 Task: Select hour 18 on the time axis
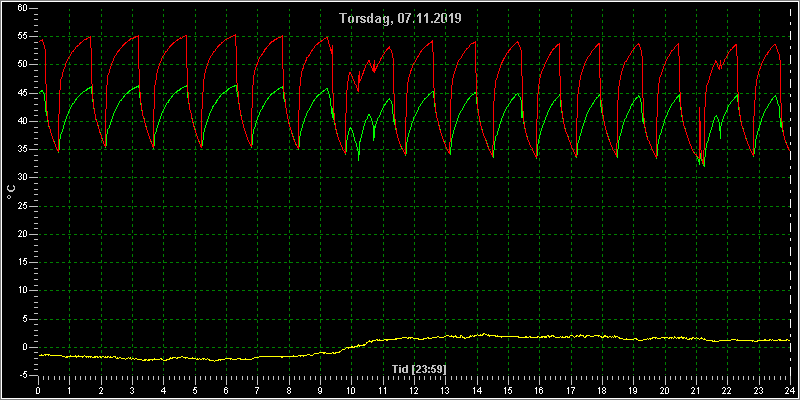pyautogui.click(x=602, y=390)
